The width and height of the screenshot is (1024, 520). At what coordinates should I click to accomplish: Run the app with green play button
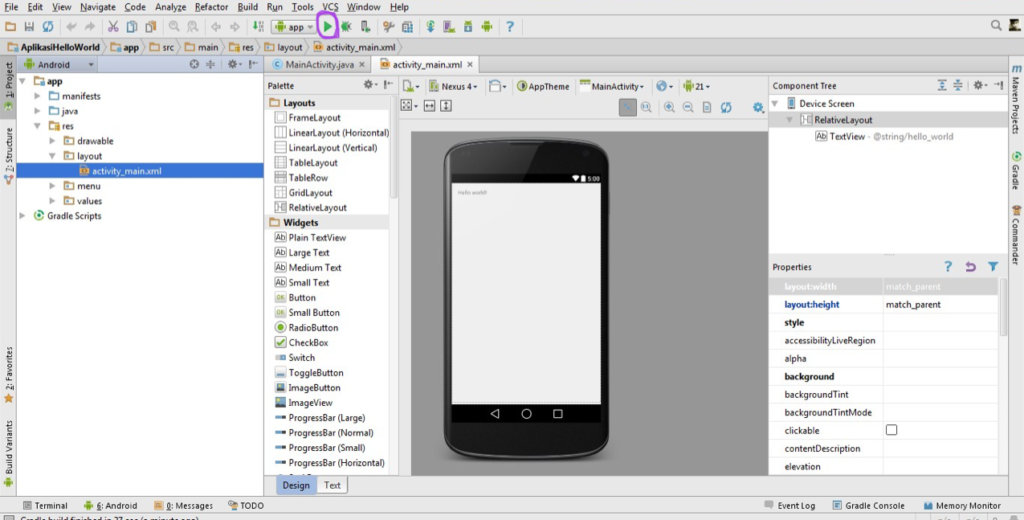point(327,27)
